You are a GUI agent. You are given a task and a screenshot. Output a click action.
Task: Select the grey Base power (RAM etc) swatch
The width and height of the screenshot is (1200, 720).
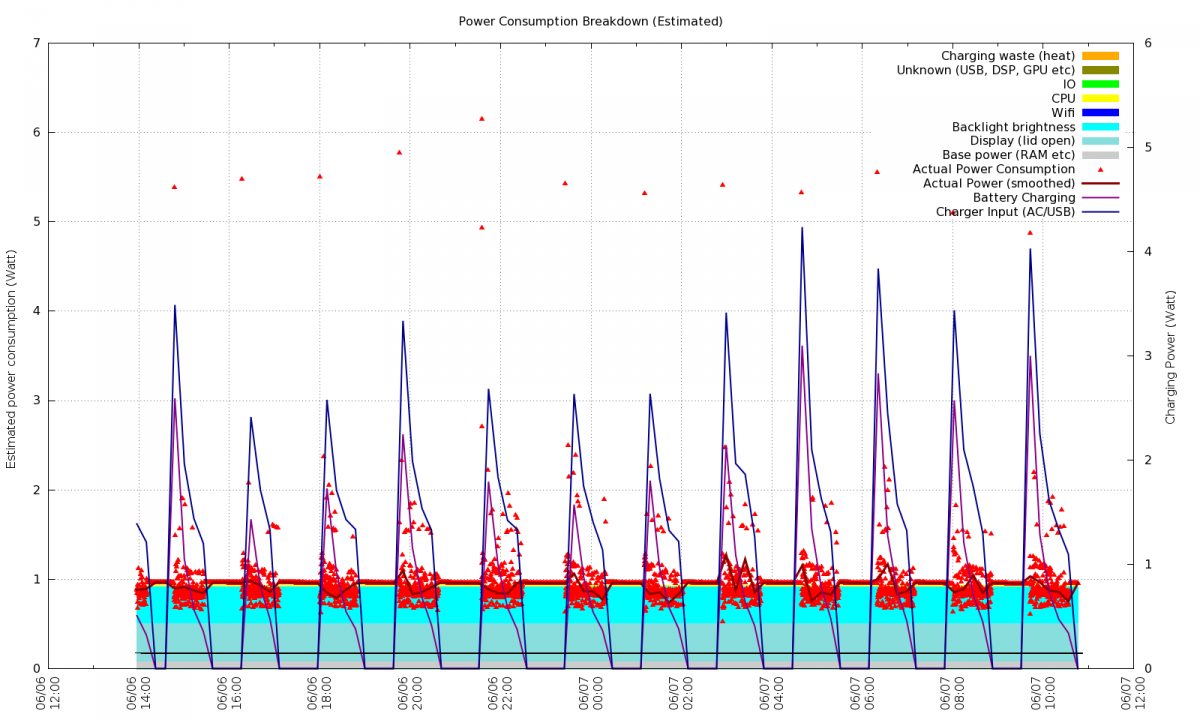tap(1099, 155)
